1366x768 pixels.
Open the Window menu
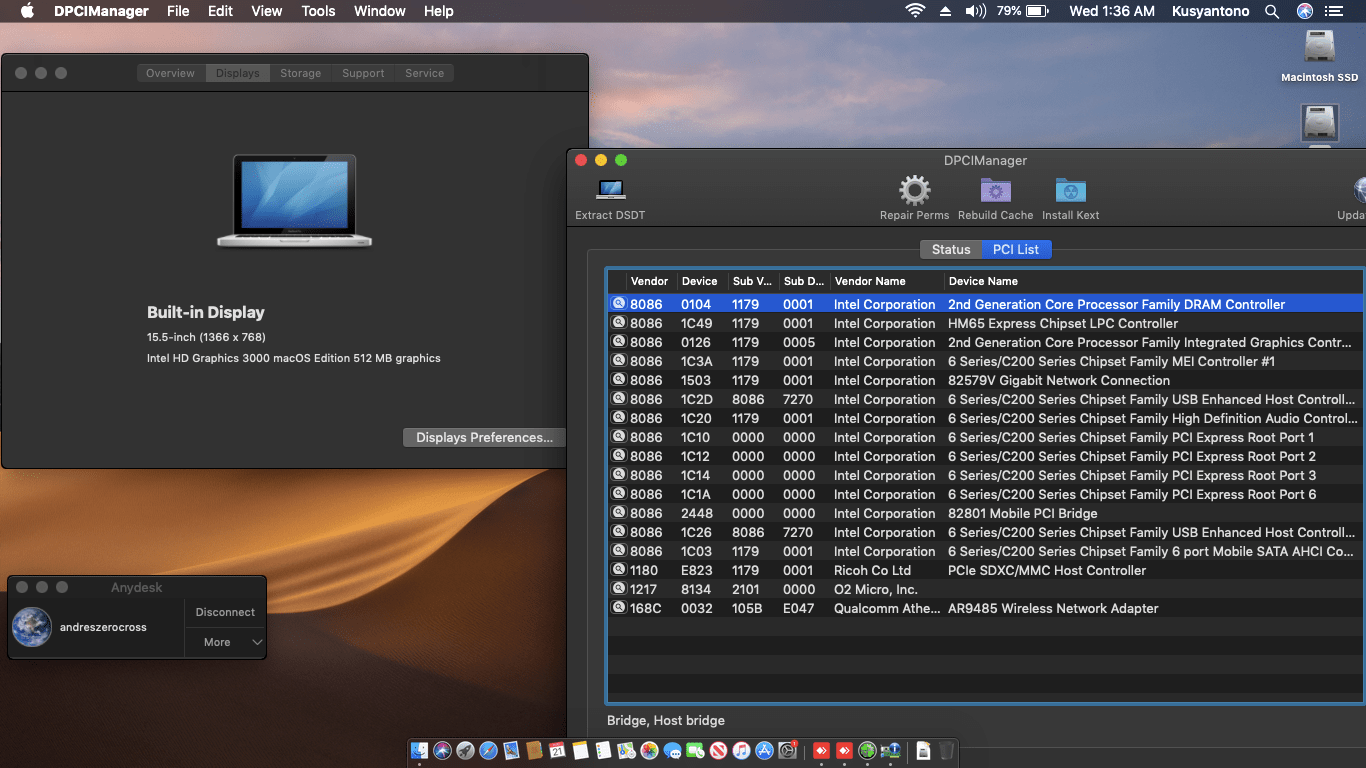point(380,11)
